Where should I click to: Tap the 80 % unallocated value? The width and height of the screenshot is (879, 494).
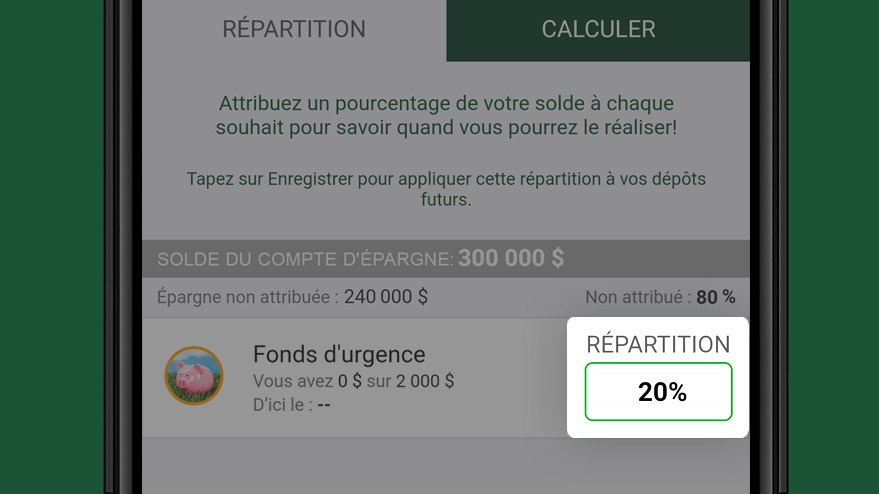[716, 297]
